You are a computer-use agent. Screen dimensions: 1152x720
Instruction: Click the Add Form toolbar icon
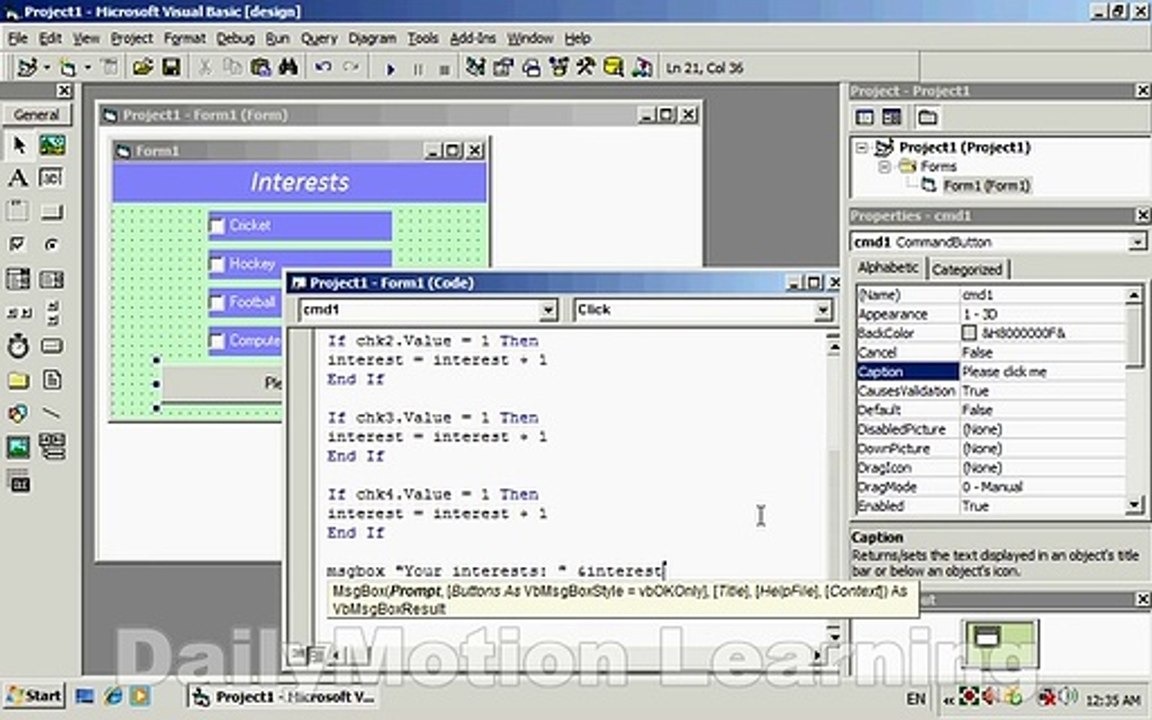click(68, 68)
